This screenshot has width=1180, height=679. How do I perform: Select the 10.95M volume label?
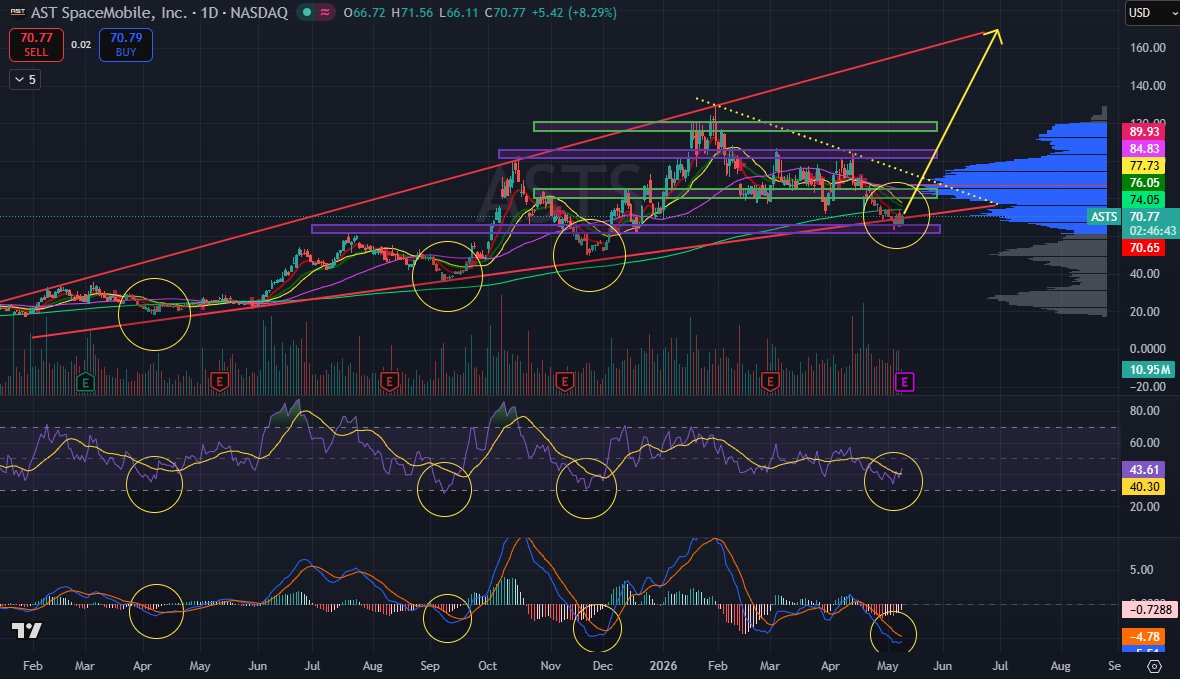1149,370
